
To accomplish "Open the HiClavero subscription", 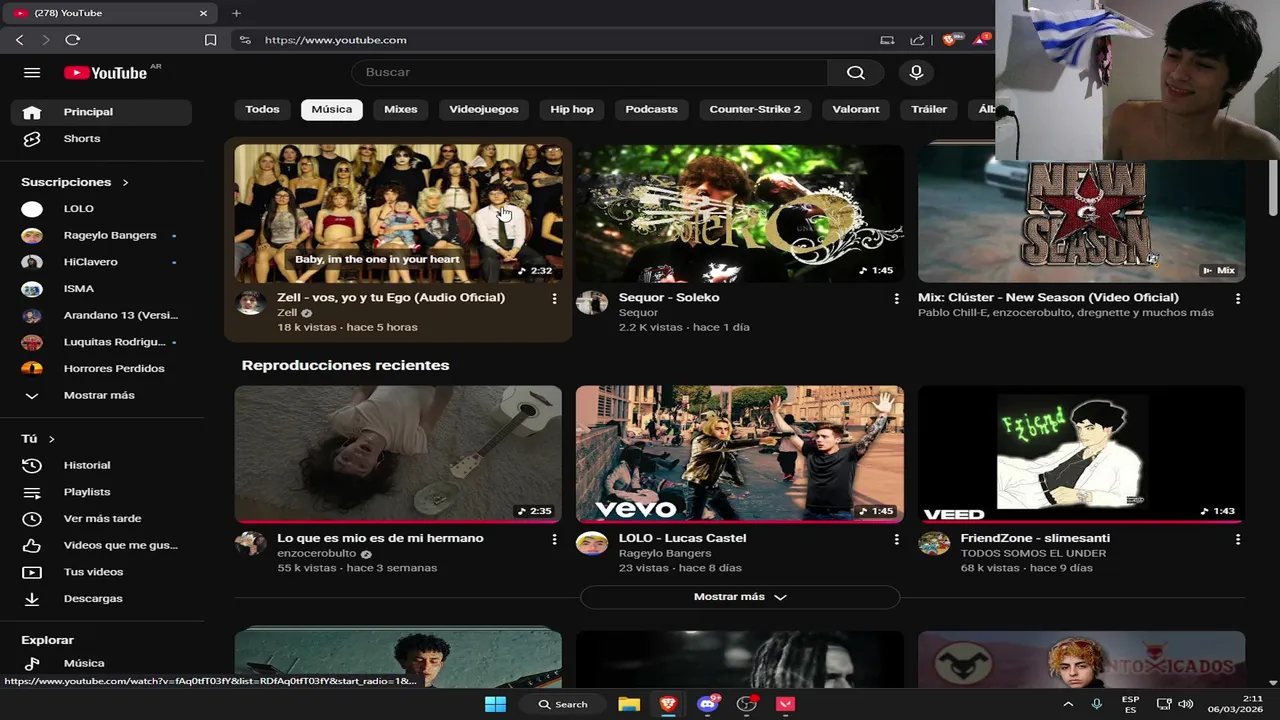I will pyautogui.click(x=101, y=262).
